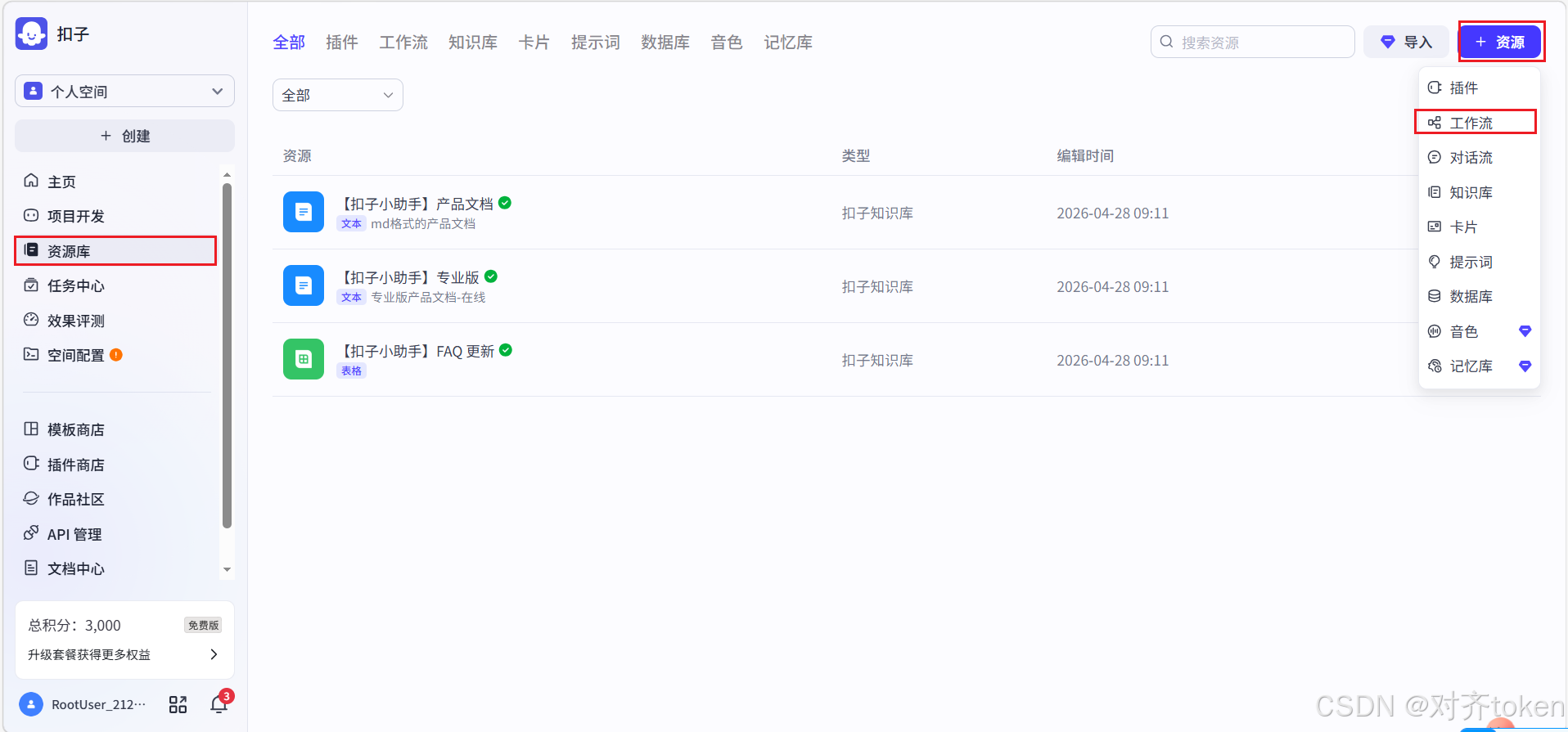The width and height of the screenshot is (1568, 732).
Task: Open 空间配置 settings icon
Action: 31,354
